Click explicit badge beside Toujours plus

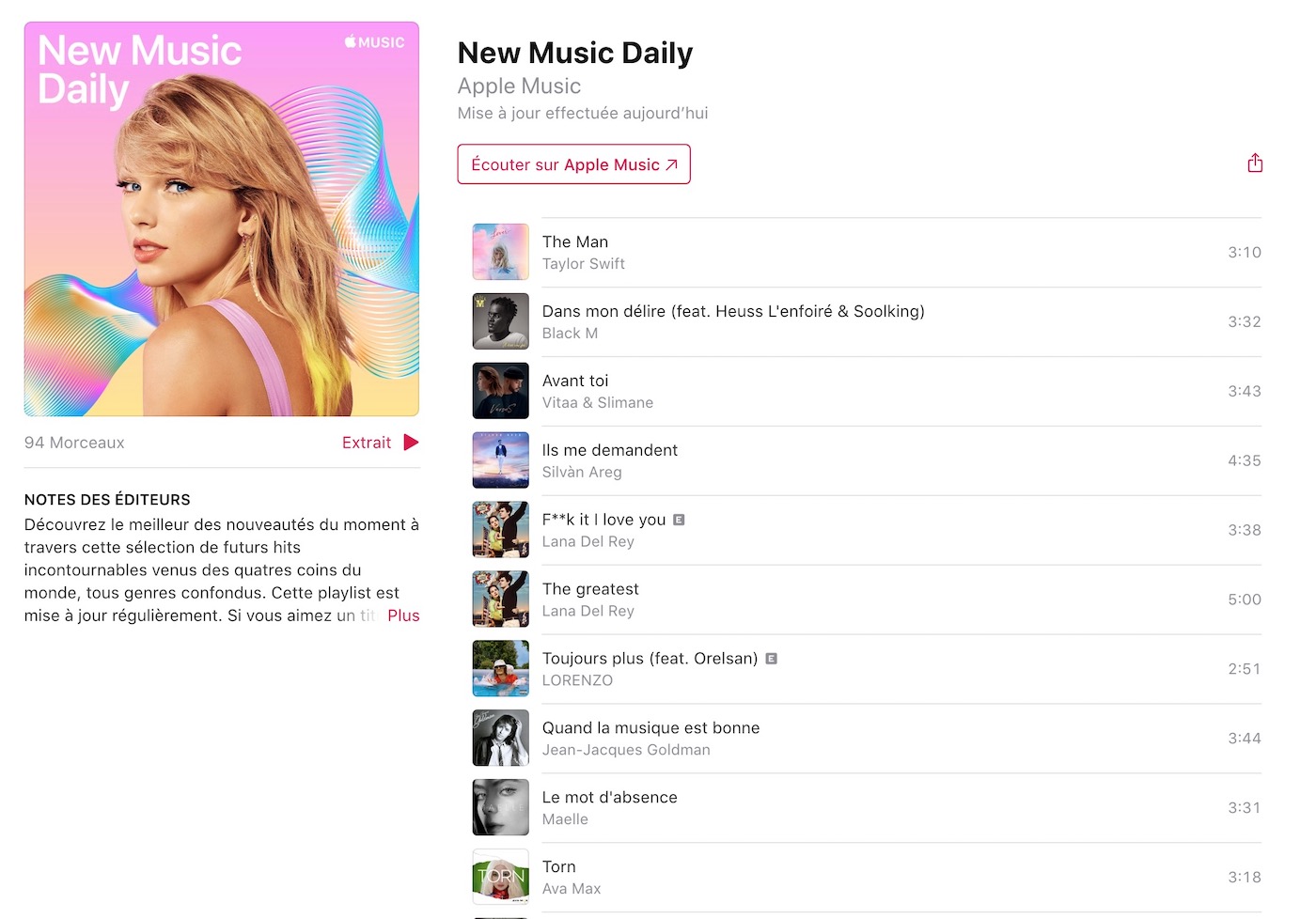point(771,659)
